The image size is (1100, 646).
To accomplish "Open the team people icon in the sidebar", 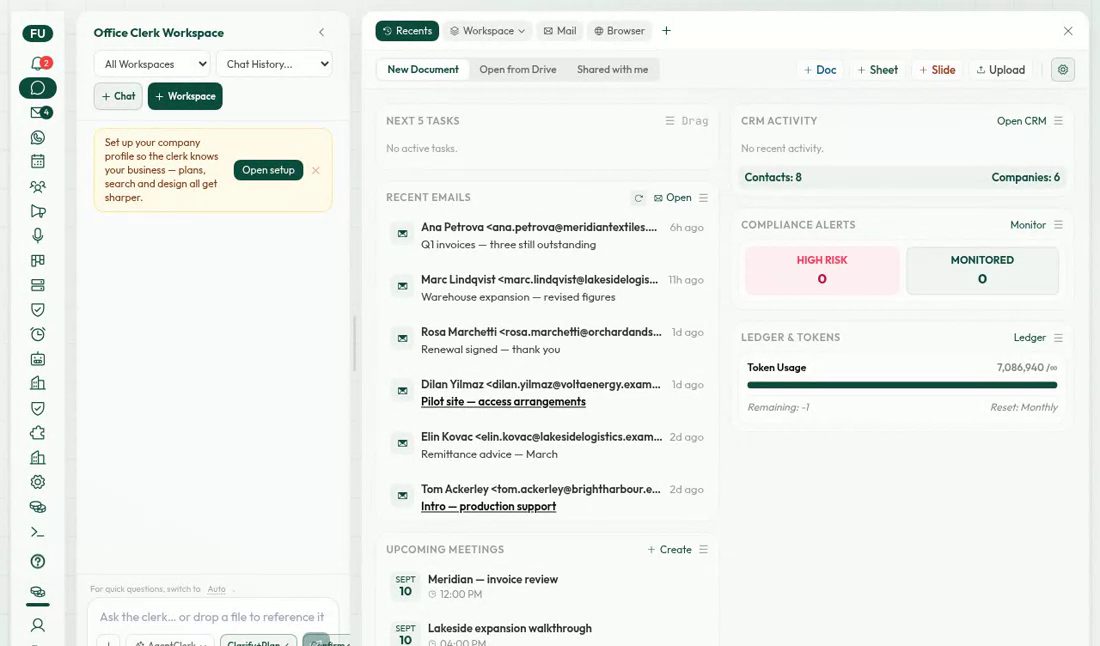I will coord(38,187).
